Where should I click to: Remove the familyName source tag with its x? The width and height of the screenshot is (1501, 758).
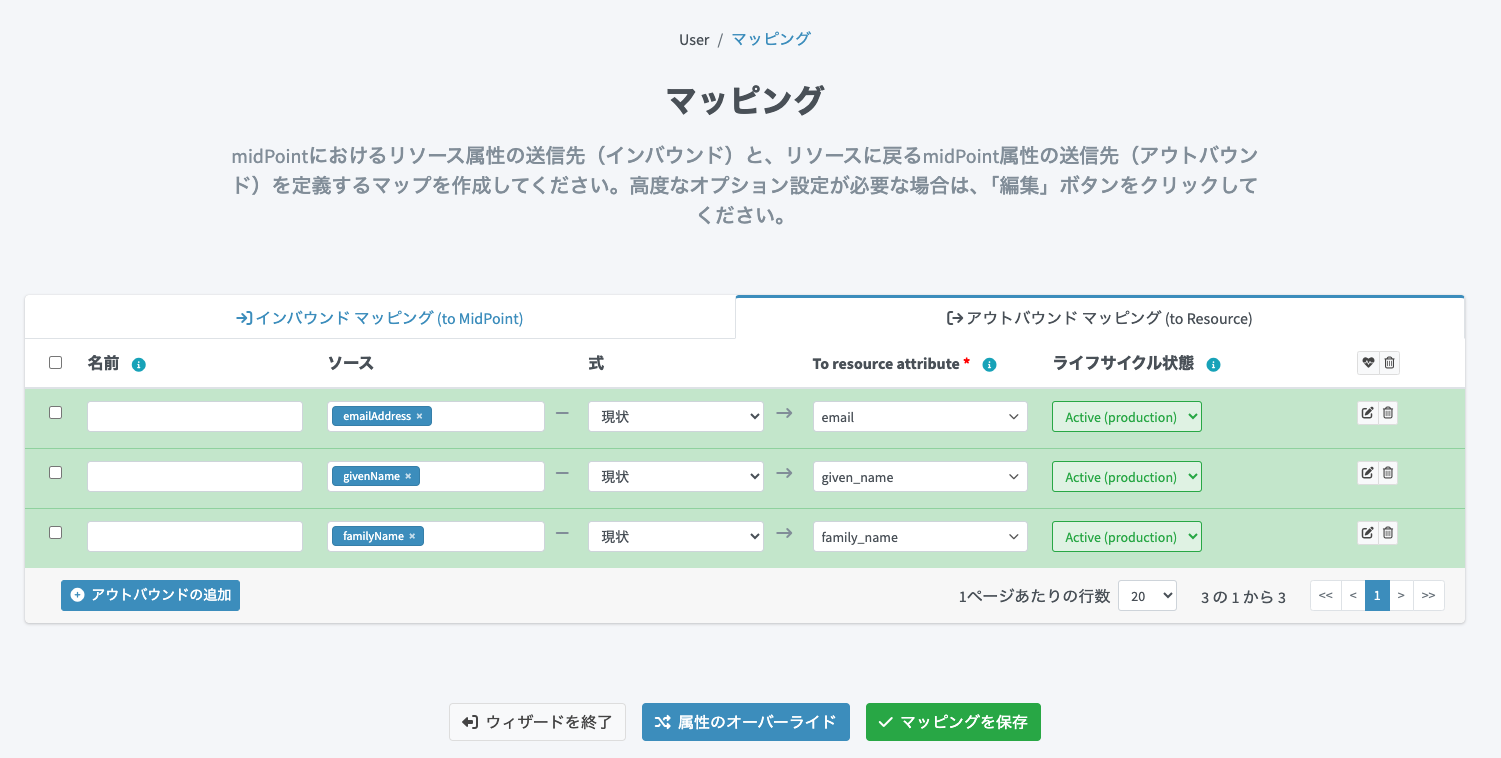coord(412,536)
